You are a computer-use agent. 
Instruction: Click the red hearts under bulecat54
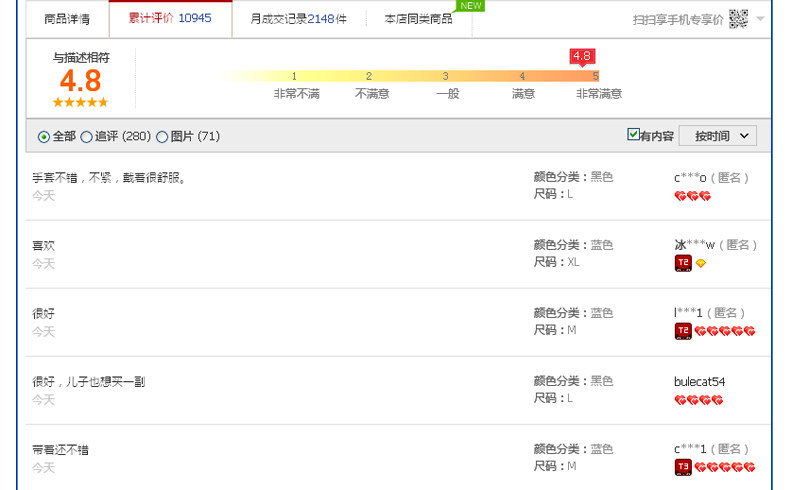click(698, 400)
